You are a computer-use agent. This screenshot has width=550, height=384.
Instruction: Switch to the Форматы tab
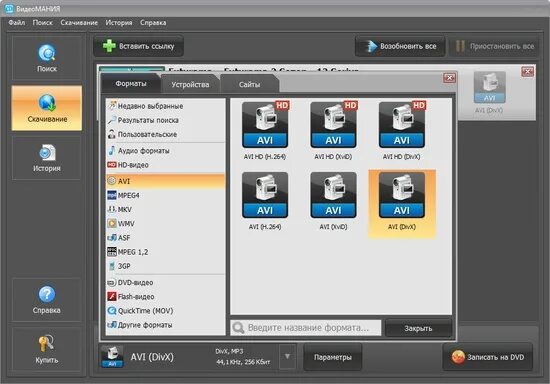[131, 83]
